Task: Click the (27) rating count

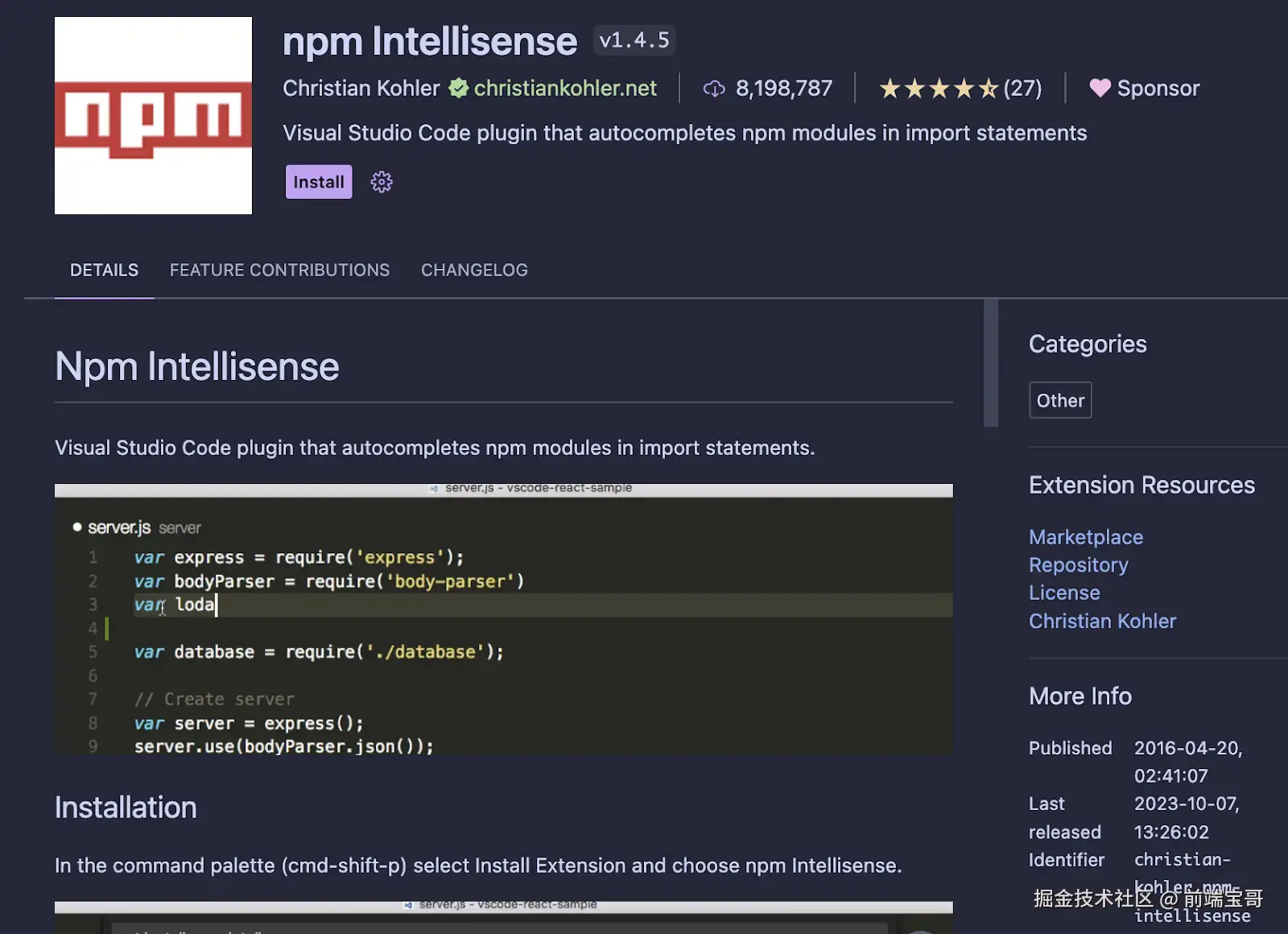Action: [1022, 88]
